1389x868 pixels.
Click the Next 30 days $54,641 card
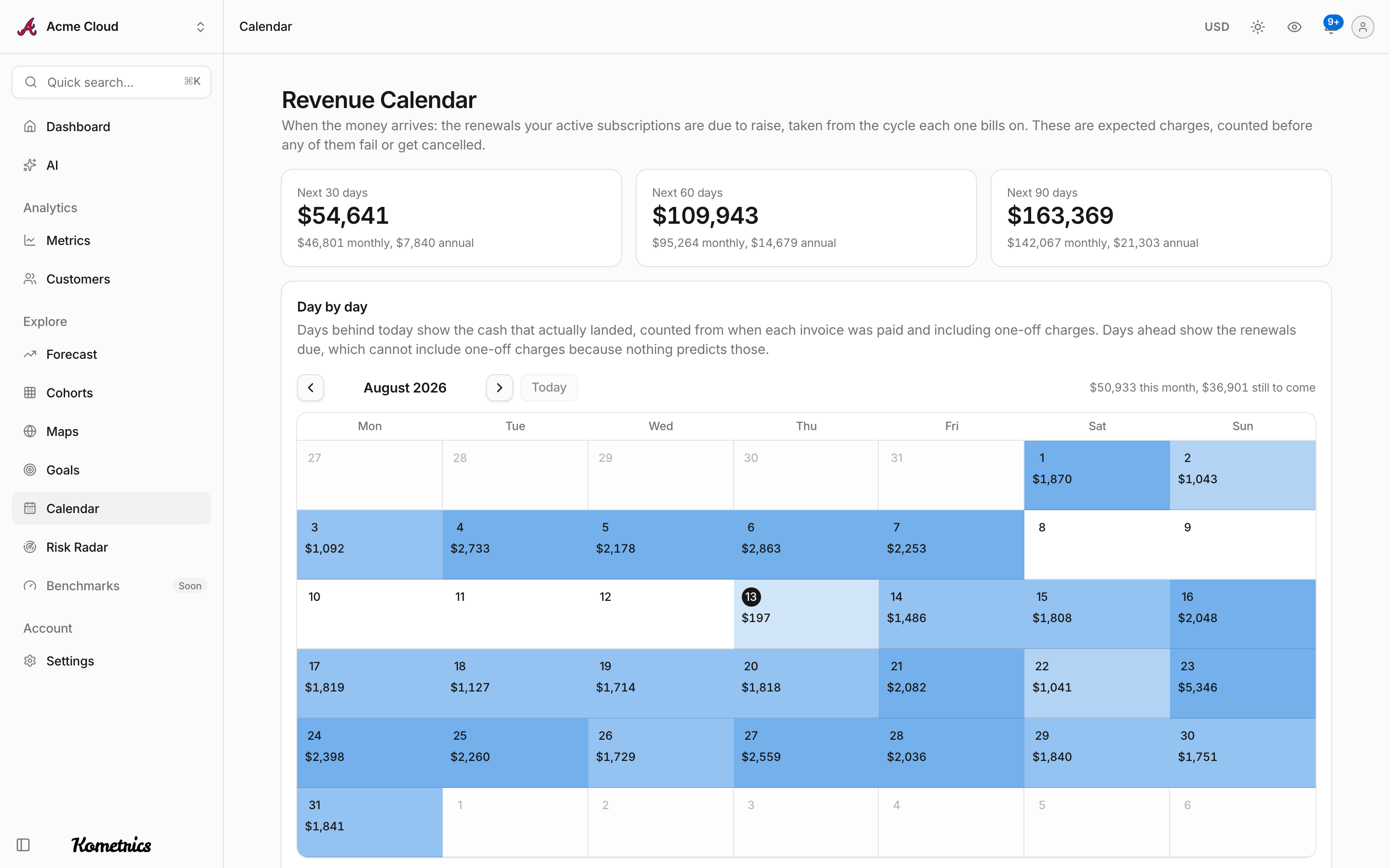pos(451,217)
